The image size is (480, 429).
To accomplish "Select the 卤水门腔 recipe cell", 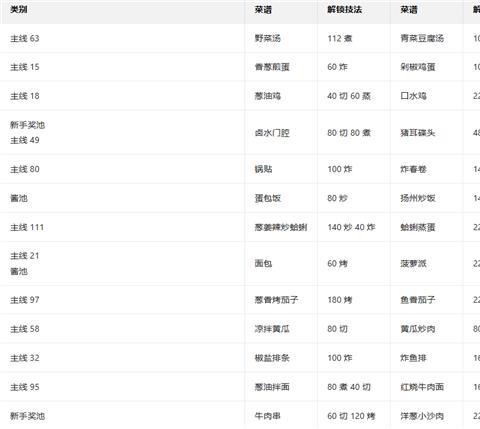I will (281, 133).
